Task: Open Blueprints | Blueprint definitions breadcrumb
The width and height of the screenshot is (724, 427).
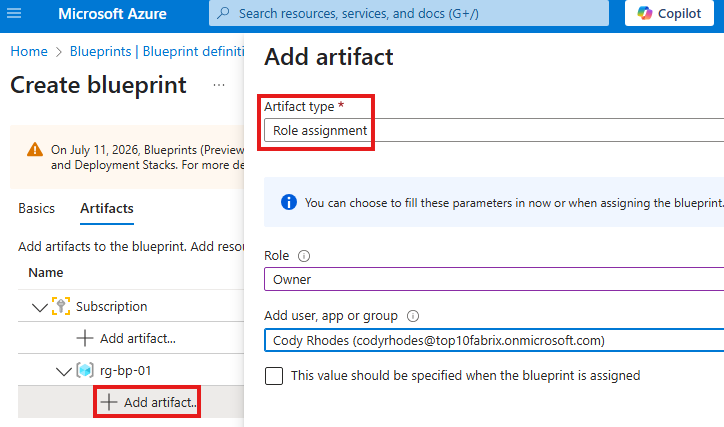Action: pyautogui.click(x=157, y=51)
